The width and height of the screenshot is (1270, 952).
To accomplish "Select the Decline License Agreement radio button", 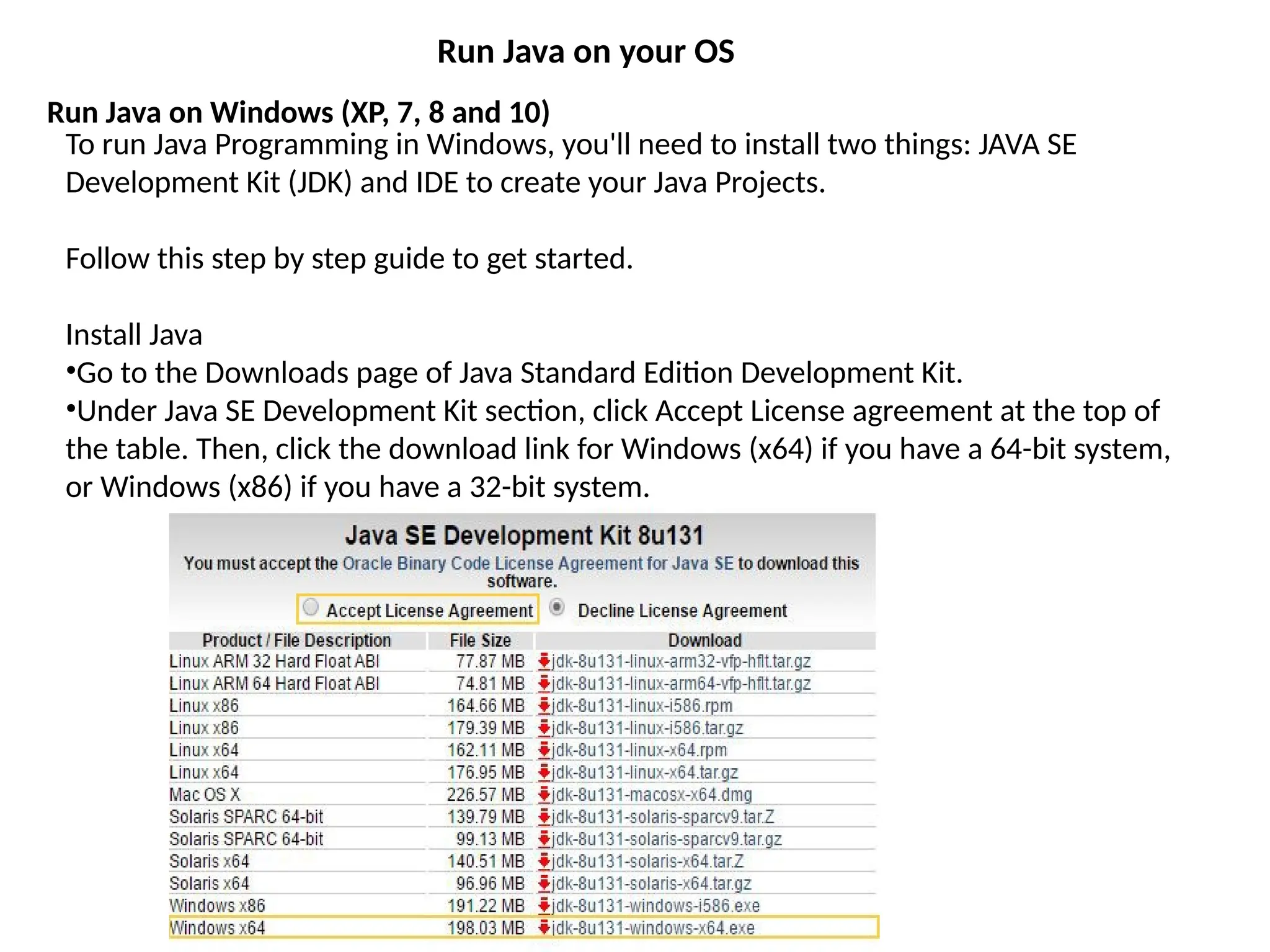I will coord(557,607).
